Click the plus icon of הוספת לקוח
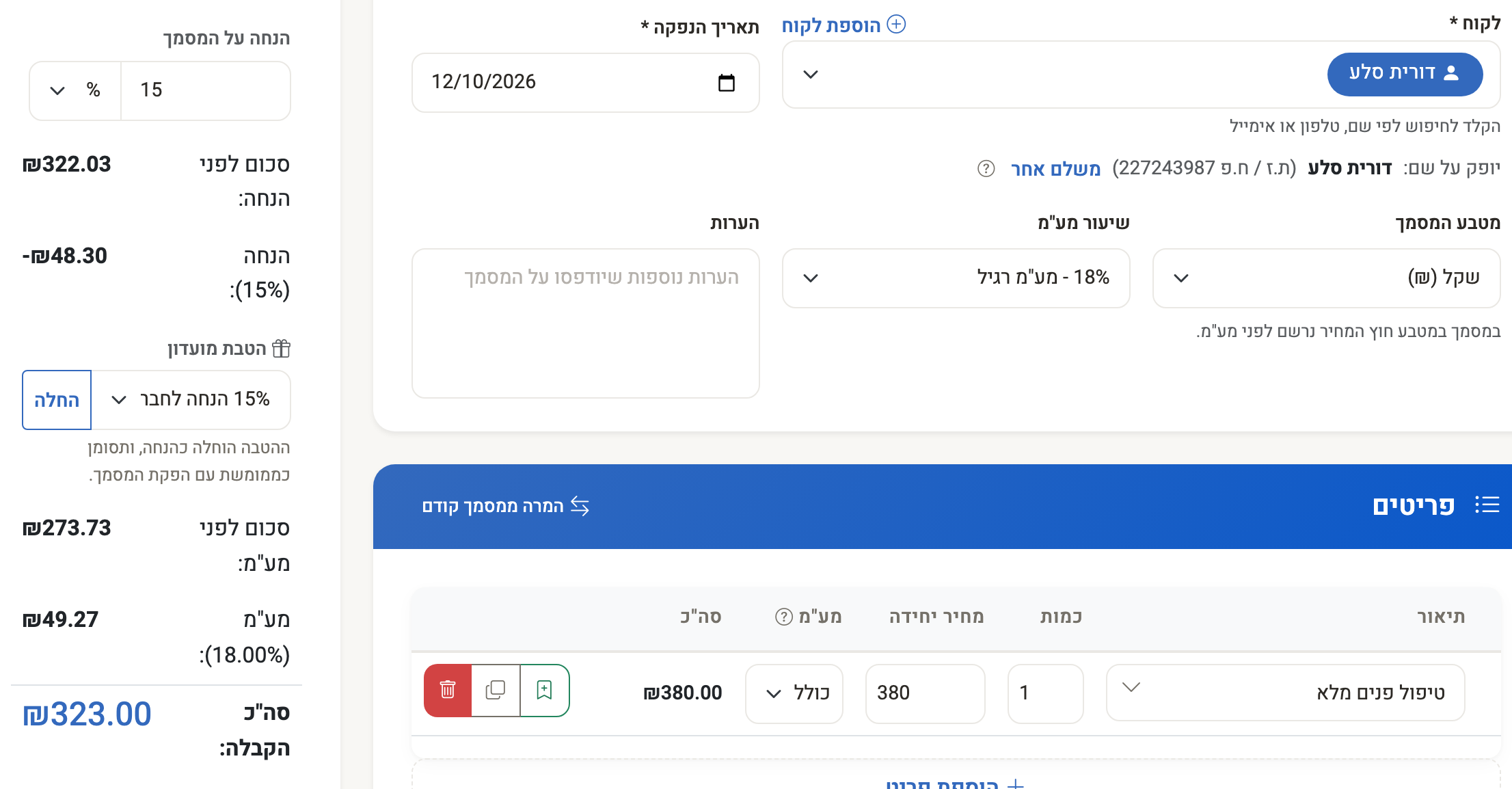Viewport: 1512px width, 789px height. [x=896, y=25]
